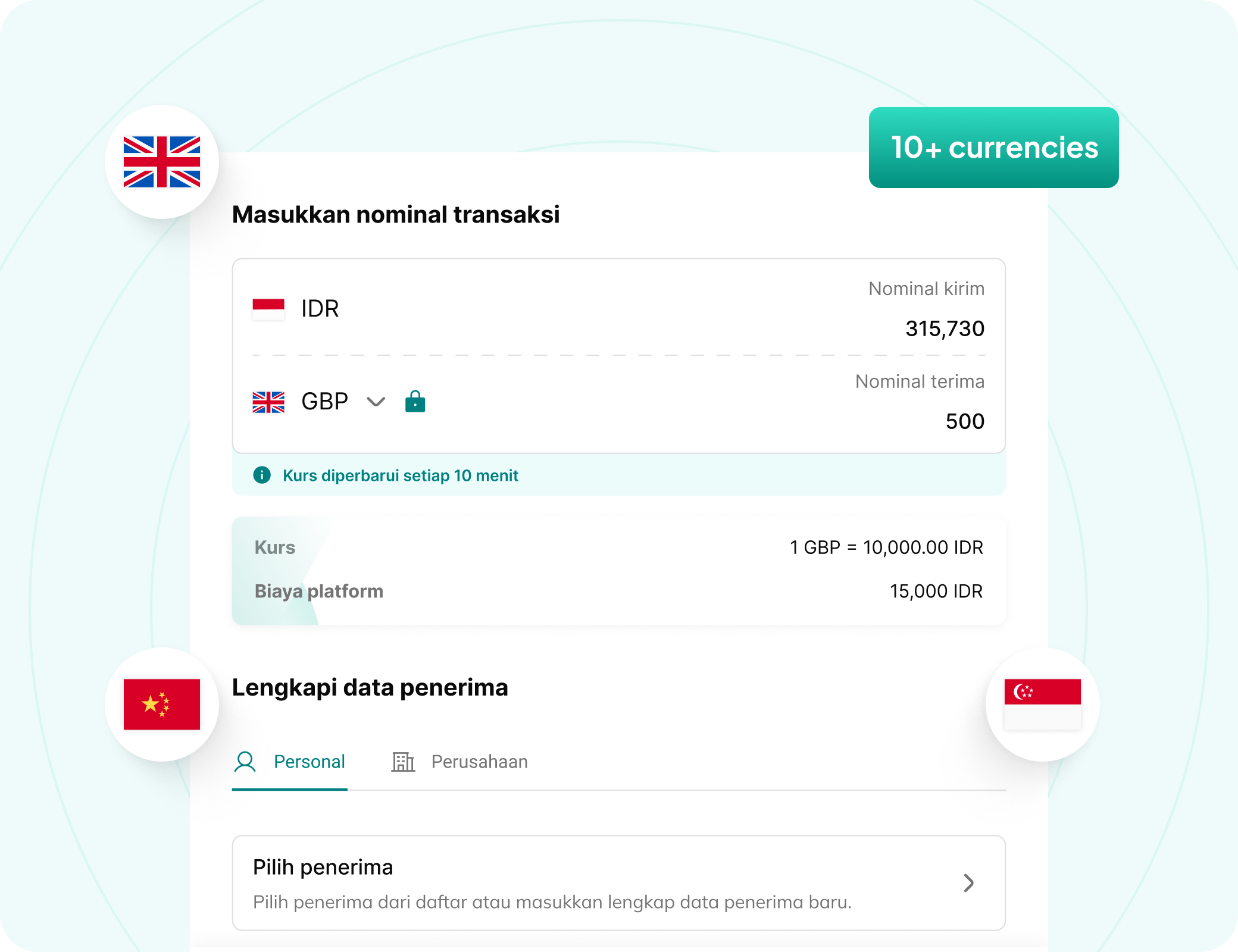Viewport: 1238px width, 952px height.
Task: Click the small UK flag beside GBP
Action: click(268, 402)
